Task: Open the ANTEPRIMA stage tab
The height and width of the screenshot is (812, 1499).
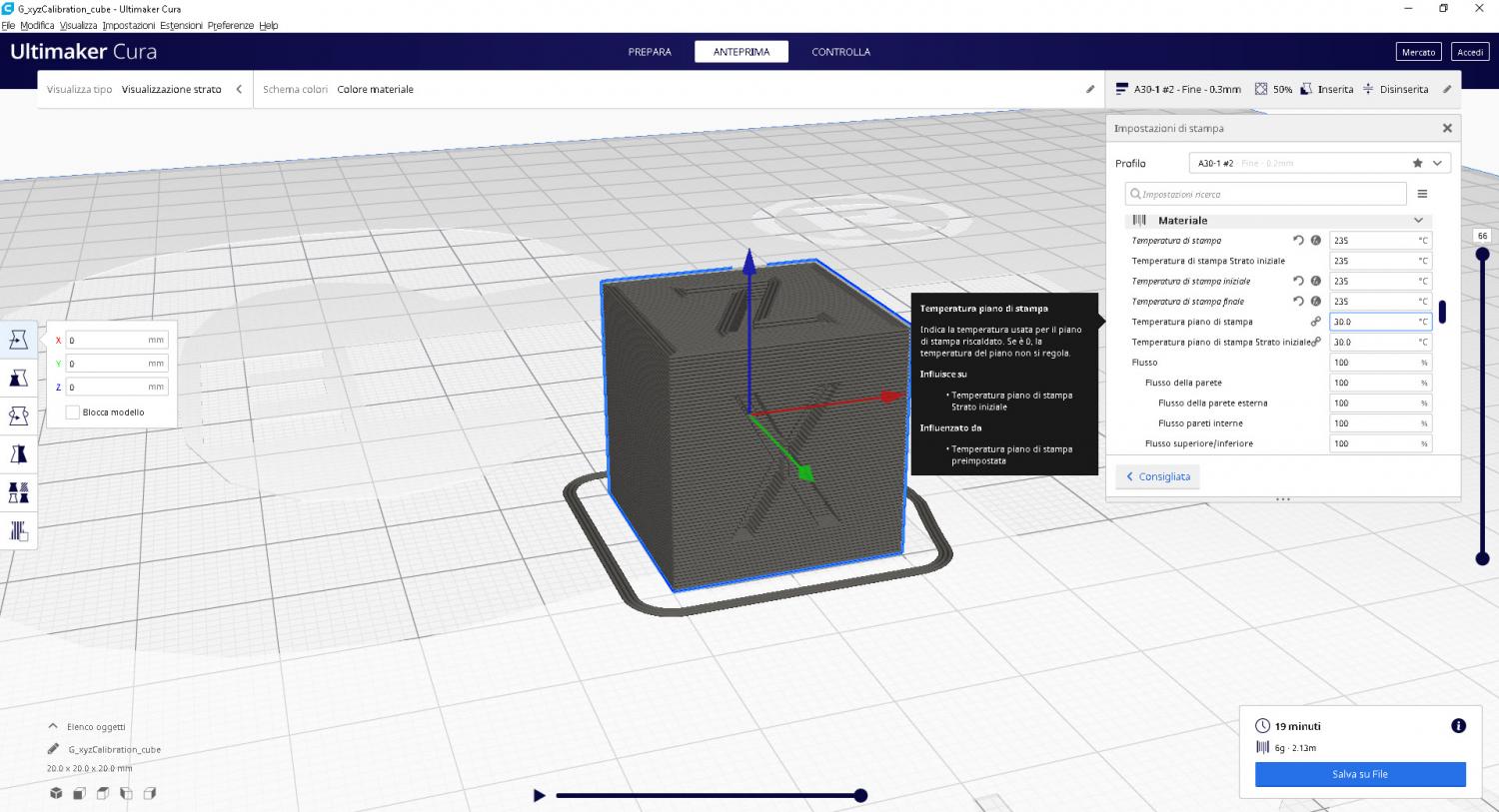Action: [x=742, y=52]
